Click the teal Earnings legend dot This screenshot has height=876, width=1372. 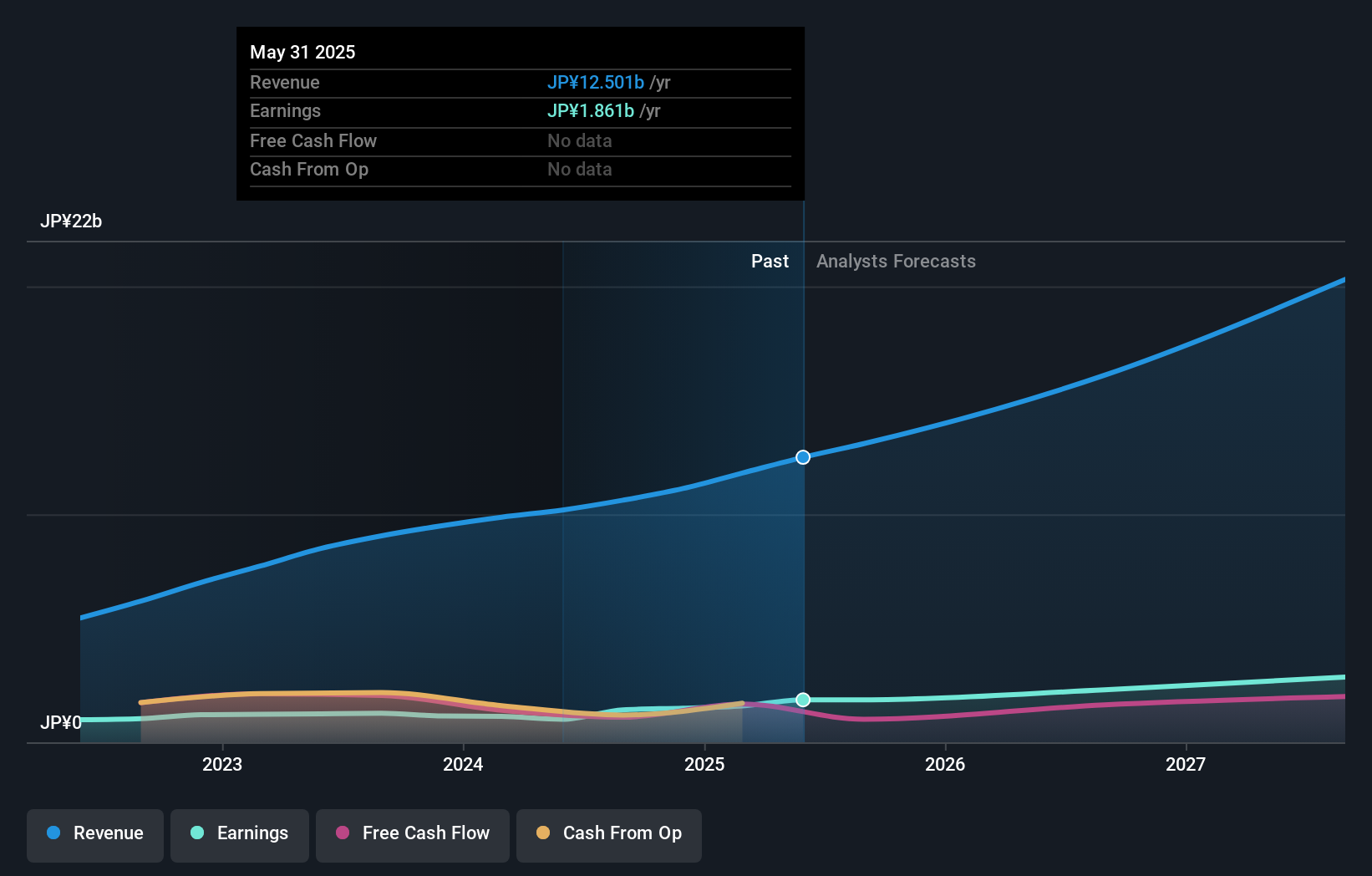pos(197,833)
